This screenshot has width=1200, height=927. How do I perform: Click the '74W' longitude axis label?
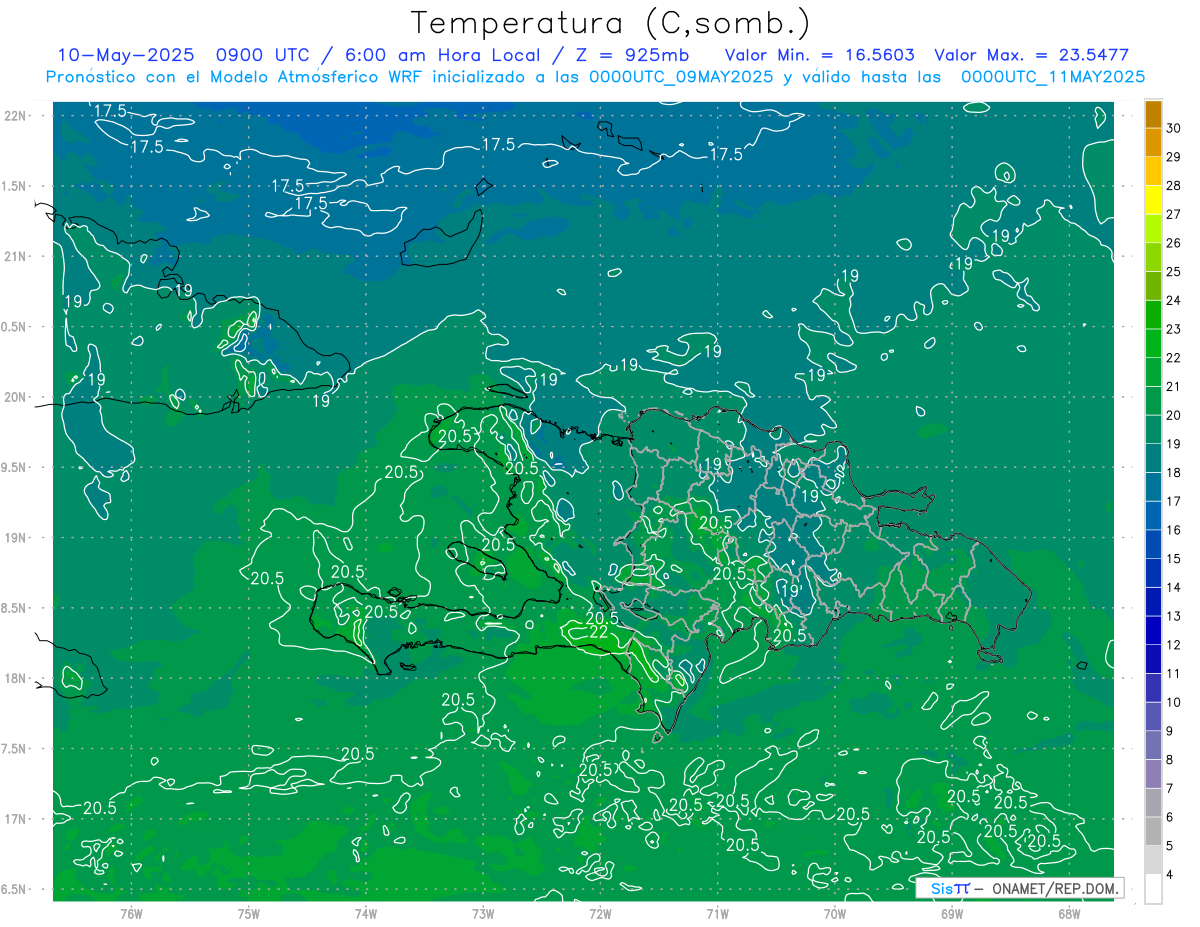pyautogui.click(x=366, y=913)
